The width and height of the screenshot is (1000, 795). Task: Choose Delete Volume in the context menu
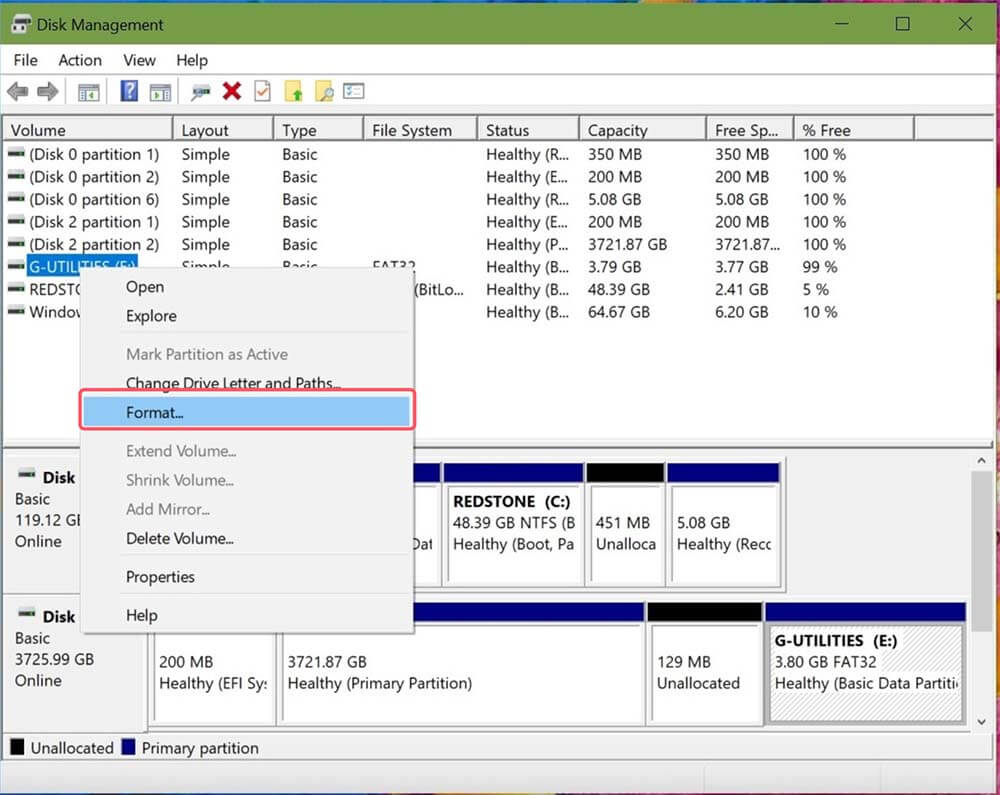coord(177,539)
